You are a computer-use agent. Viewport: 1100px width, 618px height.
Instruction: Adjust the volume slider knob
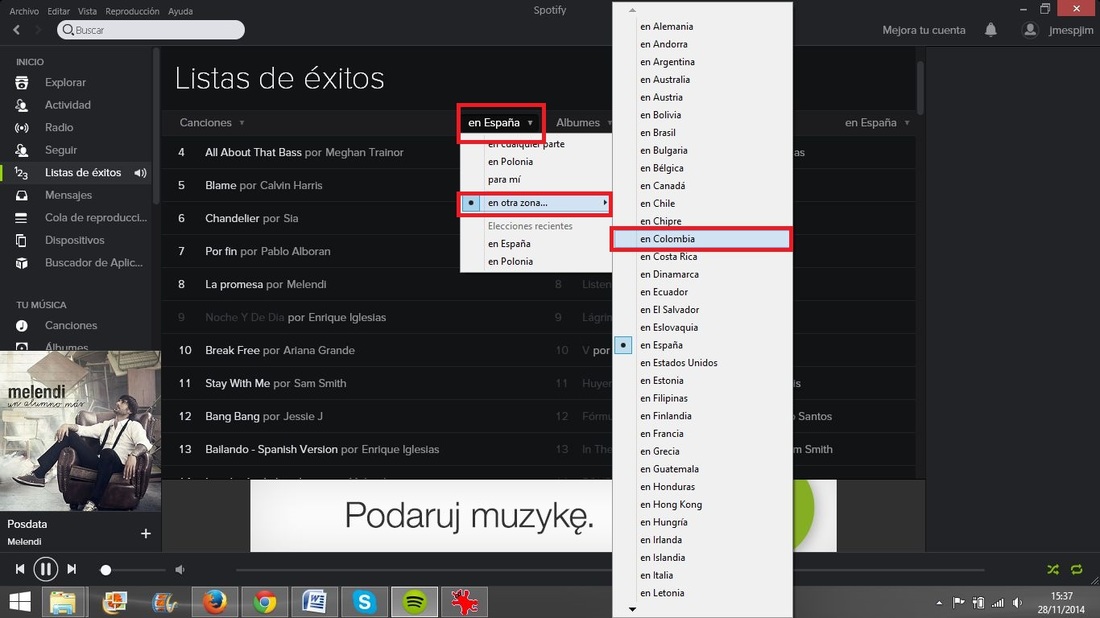click(x=106, y=570)
